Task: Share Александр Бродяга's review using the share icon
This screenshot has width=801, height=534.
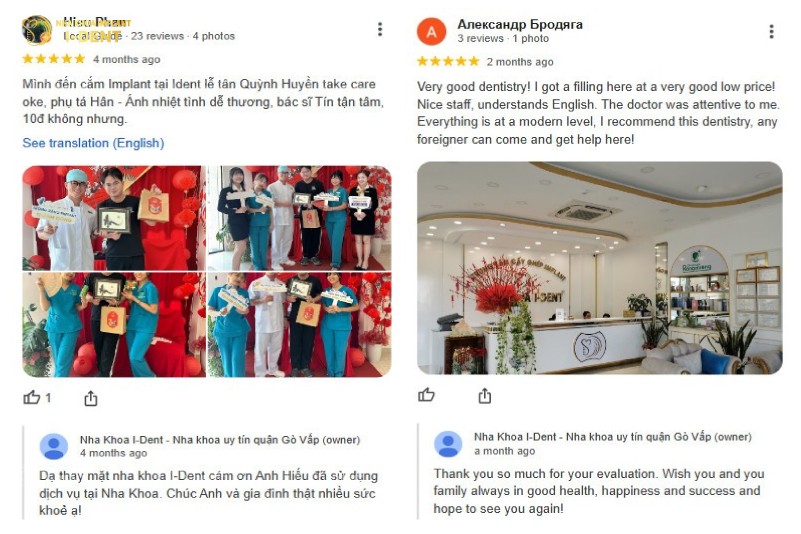Action: [x=485, y=395]
